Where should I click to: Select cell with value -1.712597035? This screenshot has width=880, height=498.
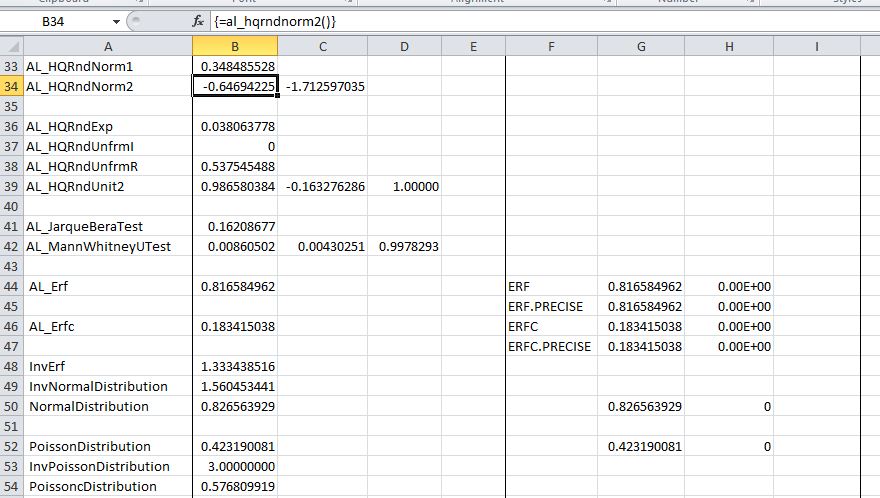coord(323,87)
